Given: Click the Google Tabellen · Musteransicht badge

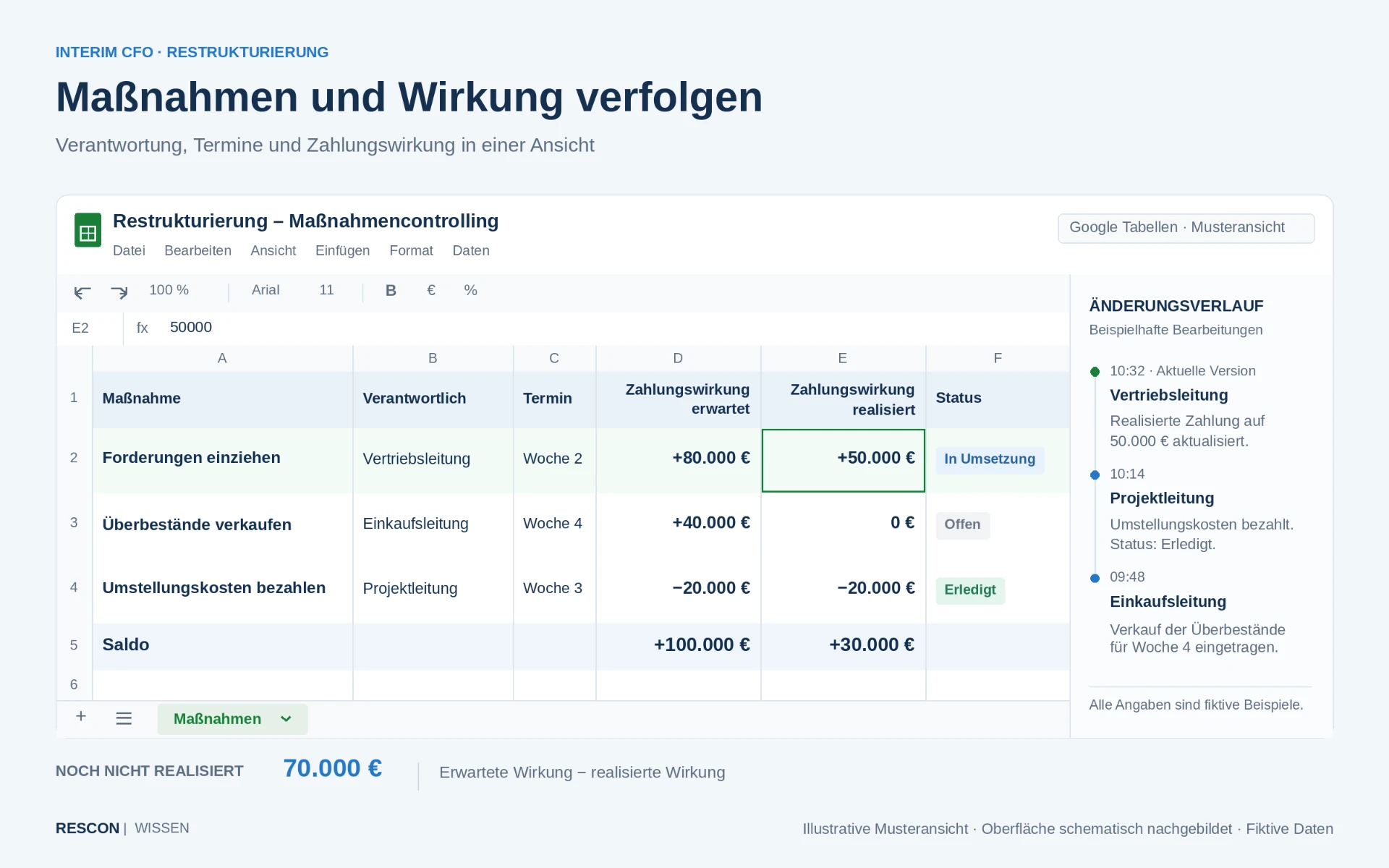Looking at the screenshot, I should 1186,228.
